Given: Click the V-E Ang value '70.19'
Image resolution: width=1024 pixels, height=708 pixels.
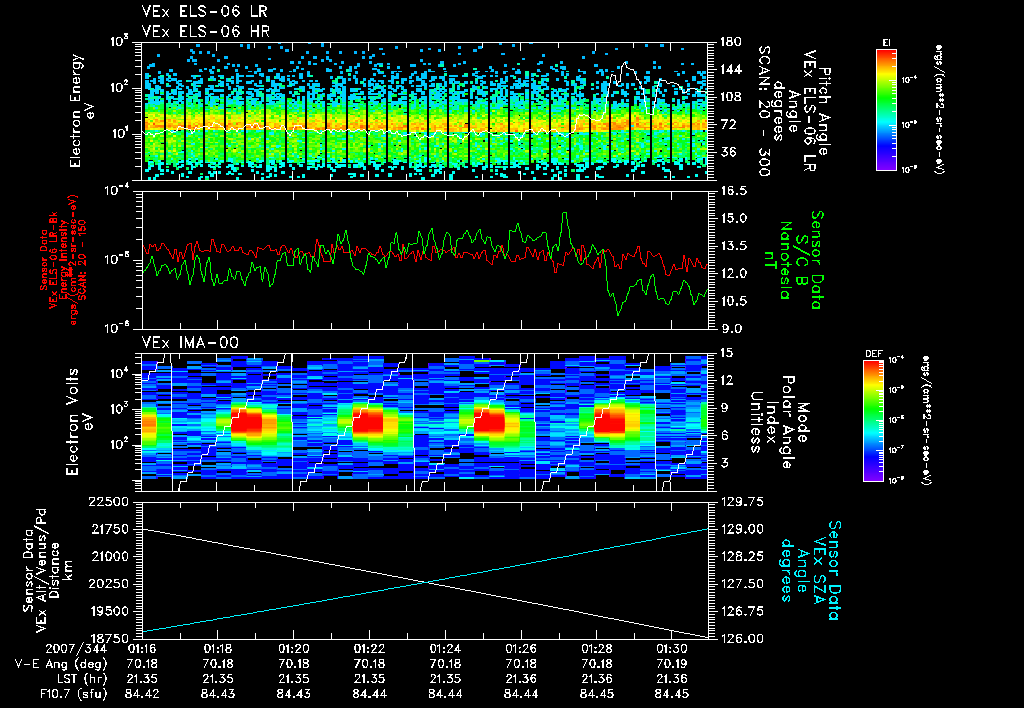Looking at the screenshot, I should [x=672, y=664].
